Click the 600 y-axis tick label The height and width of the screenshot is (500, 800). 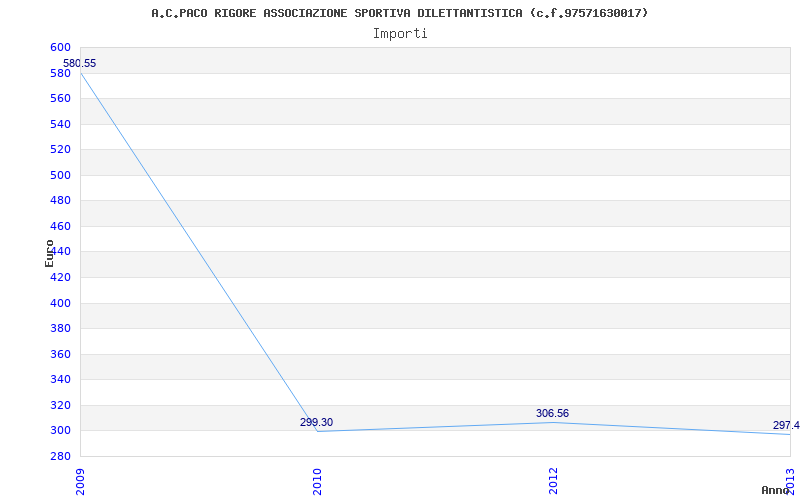[x=60, y=47]
